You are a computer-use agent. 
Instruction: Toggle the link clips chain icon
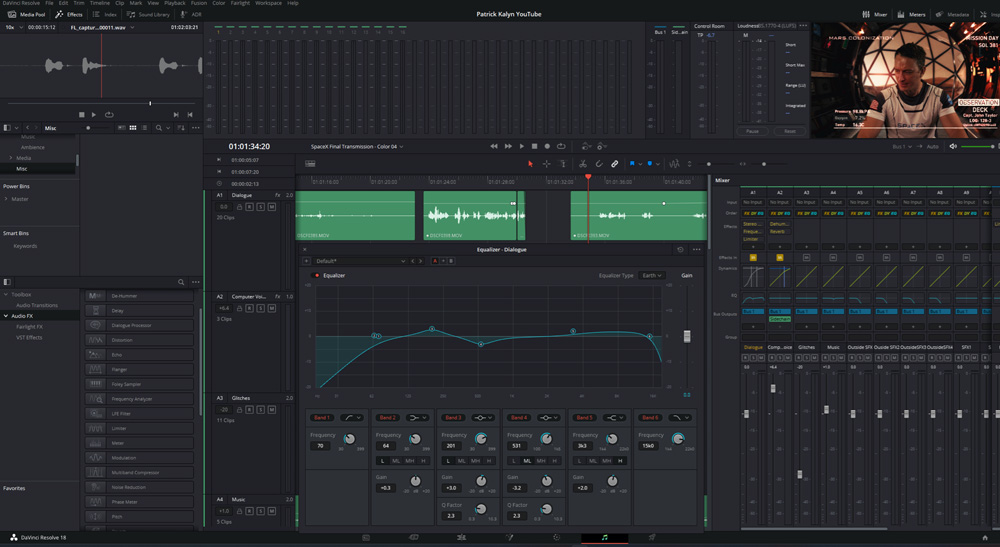[x=615, y=164]
